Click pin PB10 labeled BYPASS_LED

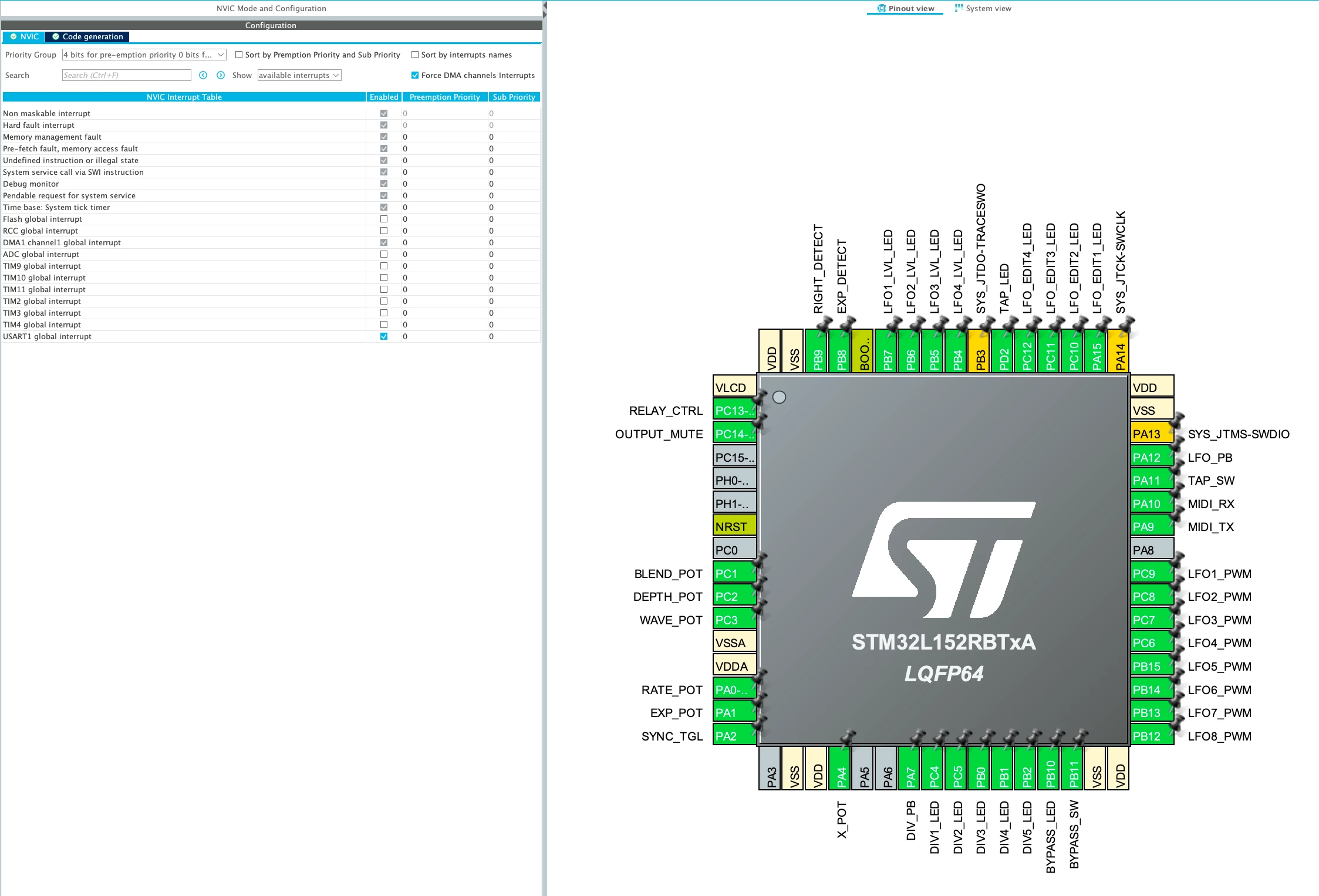pyautogui.click(x=1049, y=768)
